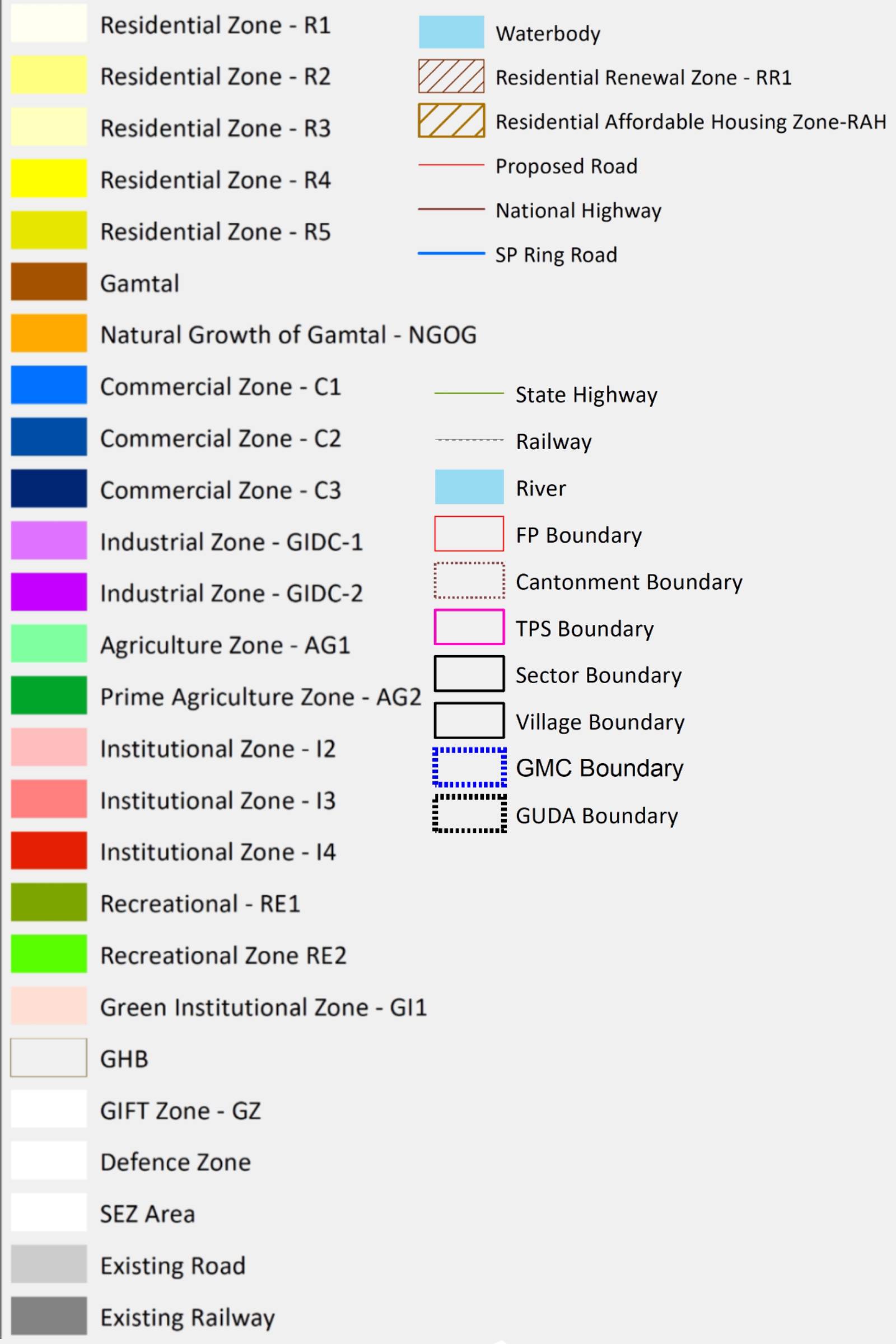Click the black dotted GUDA Boundary symbol
Image resolution: width=896 pixels, height=1344 pixels.
point(469,814)
